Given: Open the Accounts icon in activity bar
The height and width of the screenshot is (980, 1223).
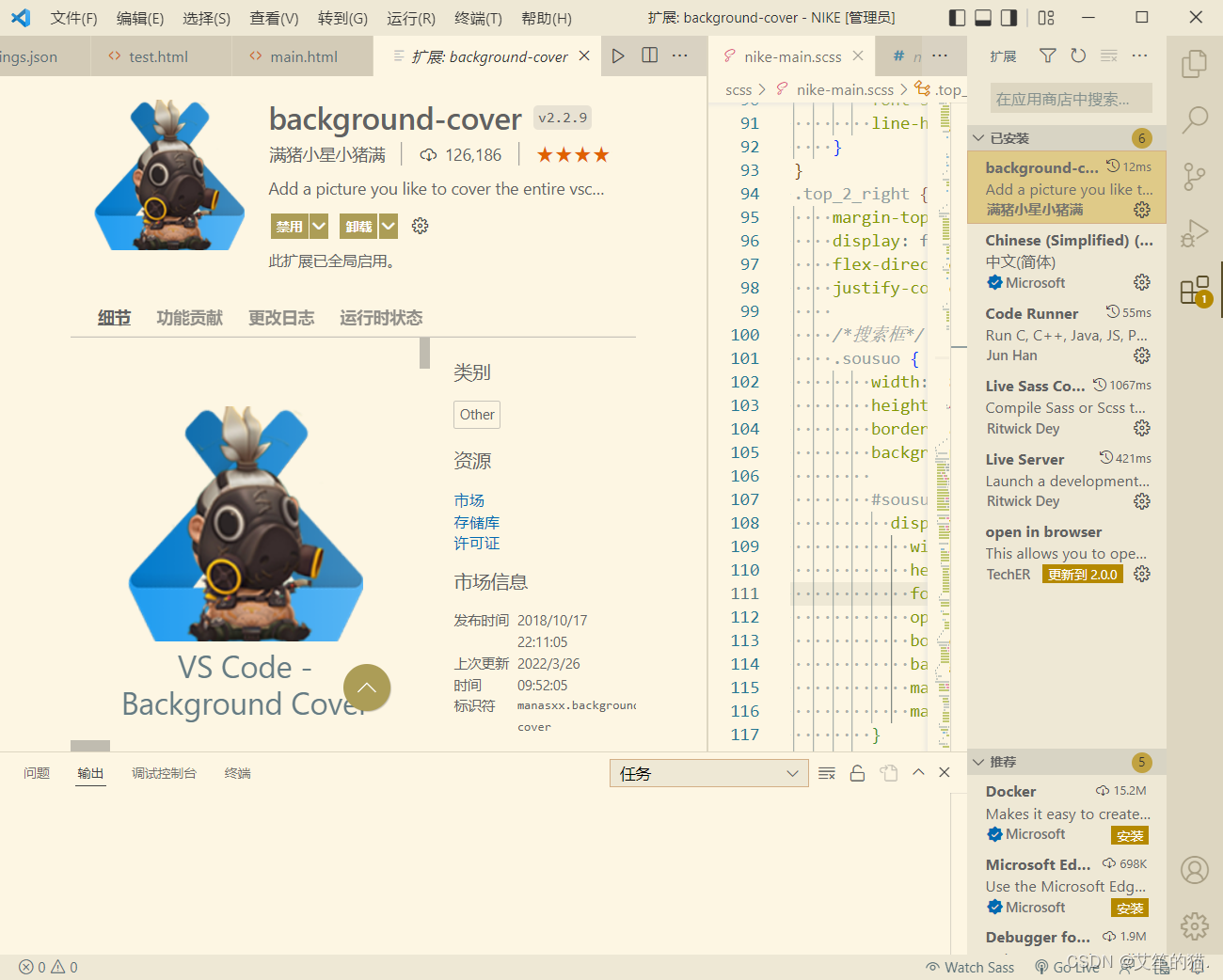Looking at the screenshot, I should tap(1195, 870).
